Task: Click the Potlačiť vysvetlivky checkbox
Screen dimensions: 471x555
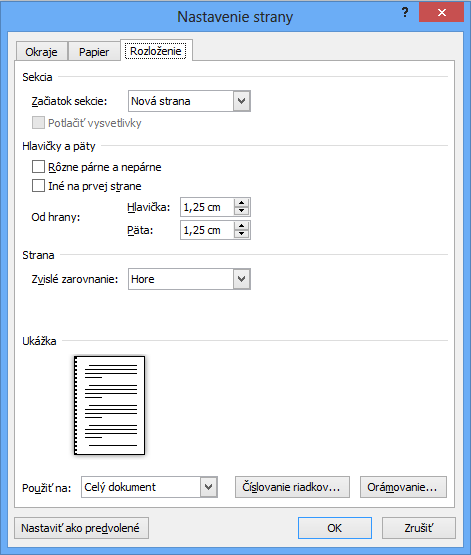Action: click(x=38, y=123)
